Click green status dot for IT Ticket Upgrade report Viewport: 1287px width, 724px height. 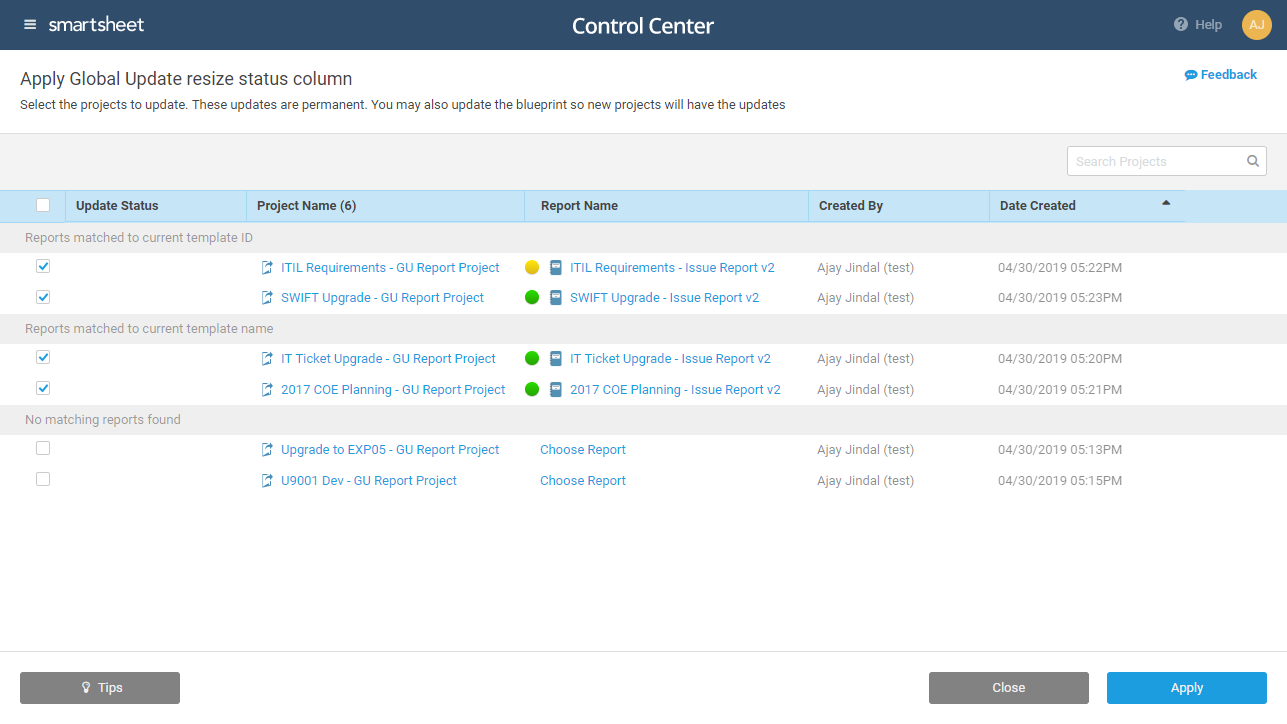pyautogui.click(x=532, y=358)
